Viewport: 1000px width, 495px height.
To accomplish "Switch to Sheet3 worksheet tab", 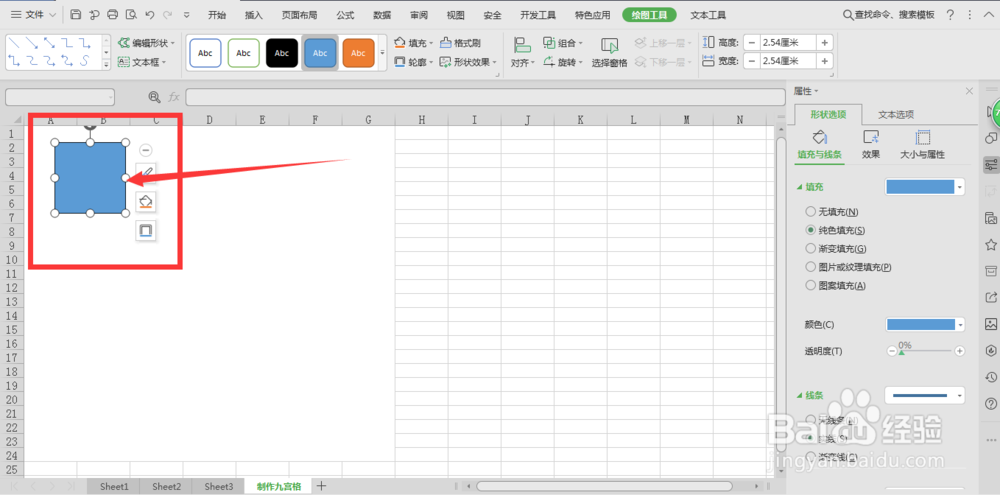I will point(219,486).
